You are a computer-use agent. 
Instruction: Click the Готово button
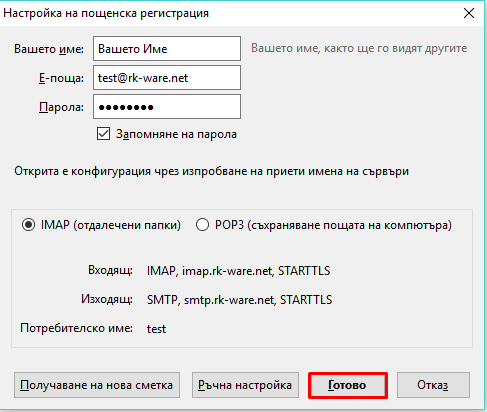[348, 385]
